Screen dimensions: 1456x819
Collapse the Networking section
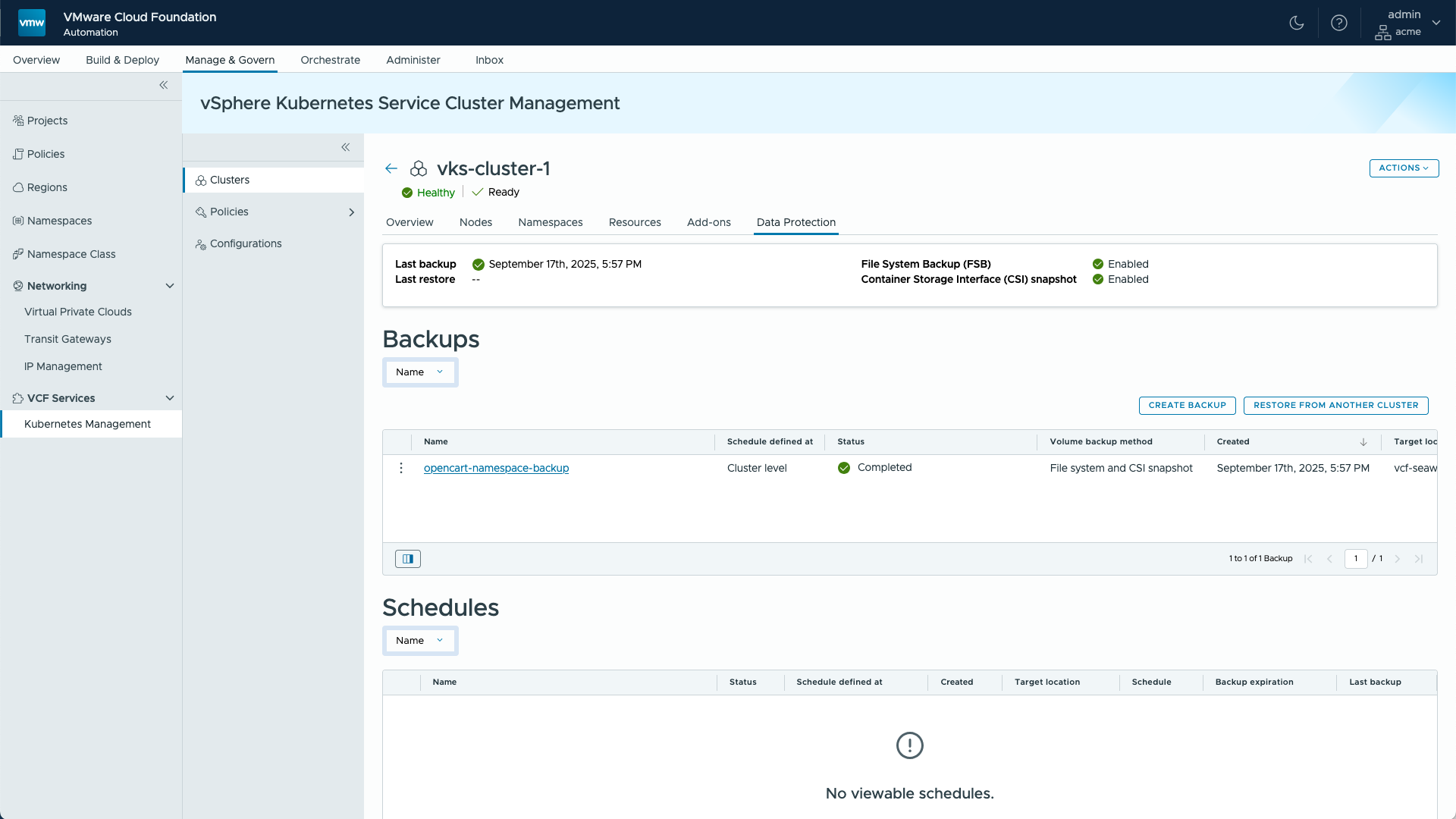coord(170,286)
